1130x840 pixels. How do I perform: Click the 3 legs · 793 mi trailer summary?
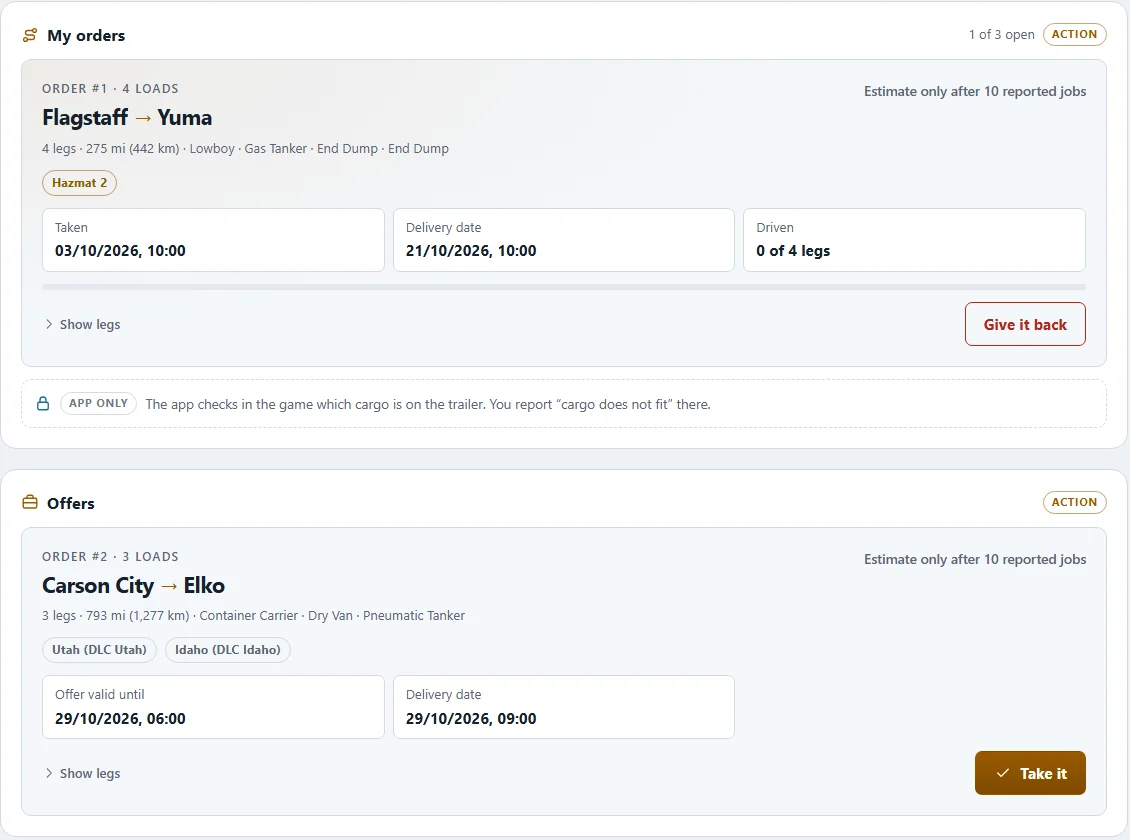pyautogui.click(x=253, y=616)
